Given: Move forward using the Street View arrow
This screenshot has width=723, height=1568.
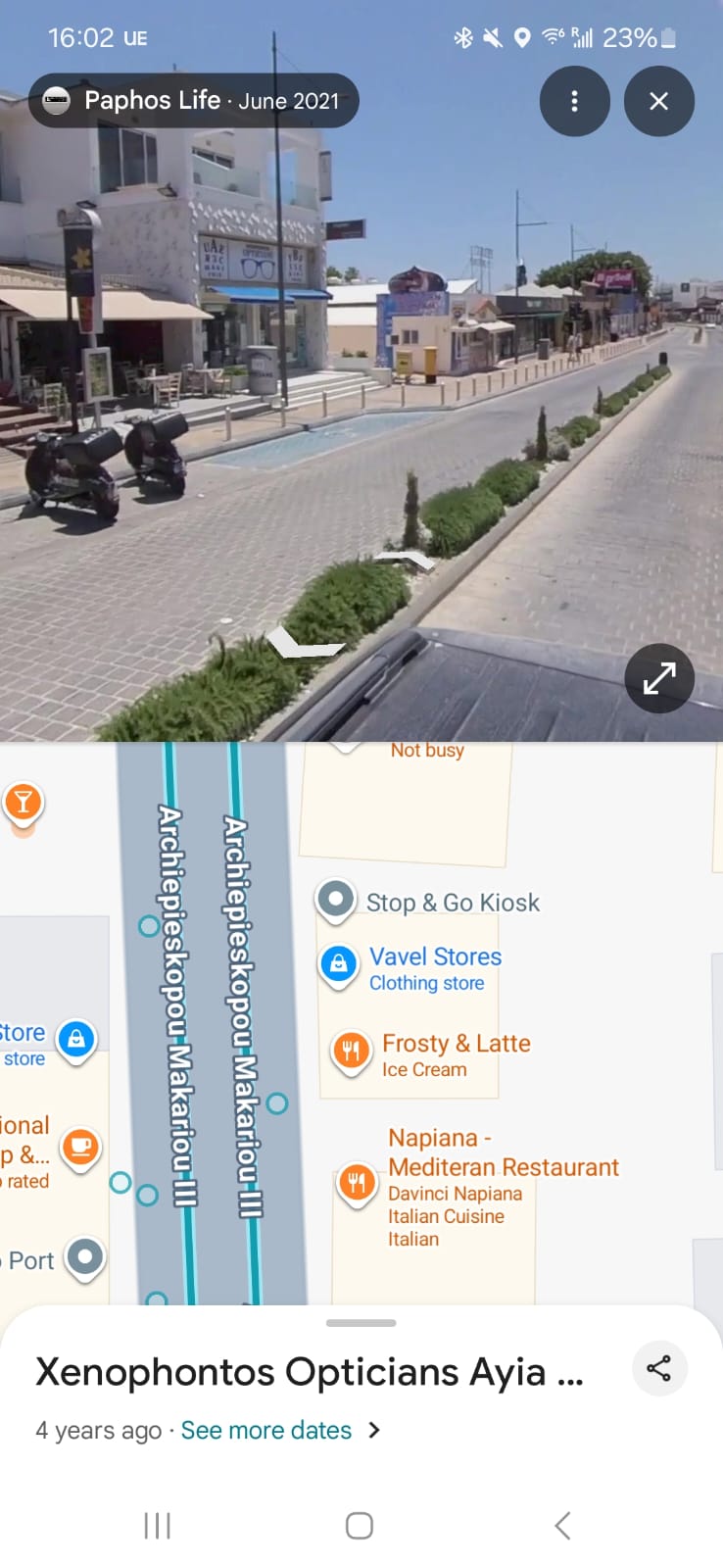Looking at the screenshot, I should click(405, 561).
